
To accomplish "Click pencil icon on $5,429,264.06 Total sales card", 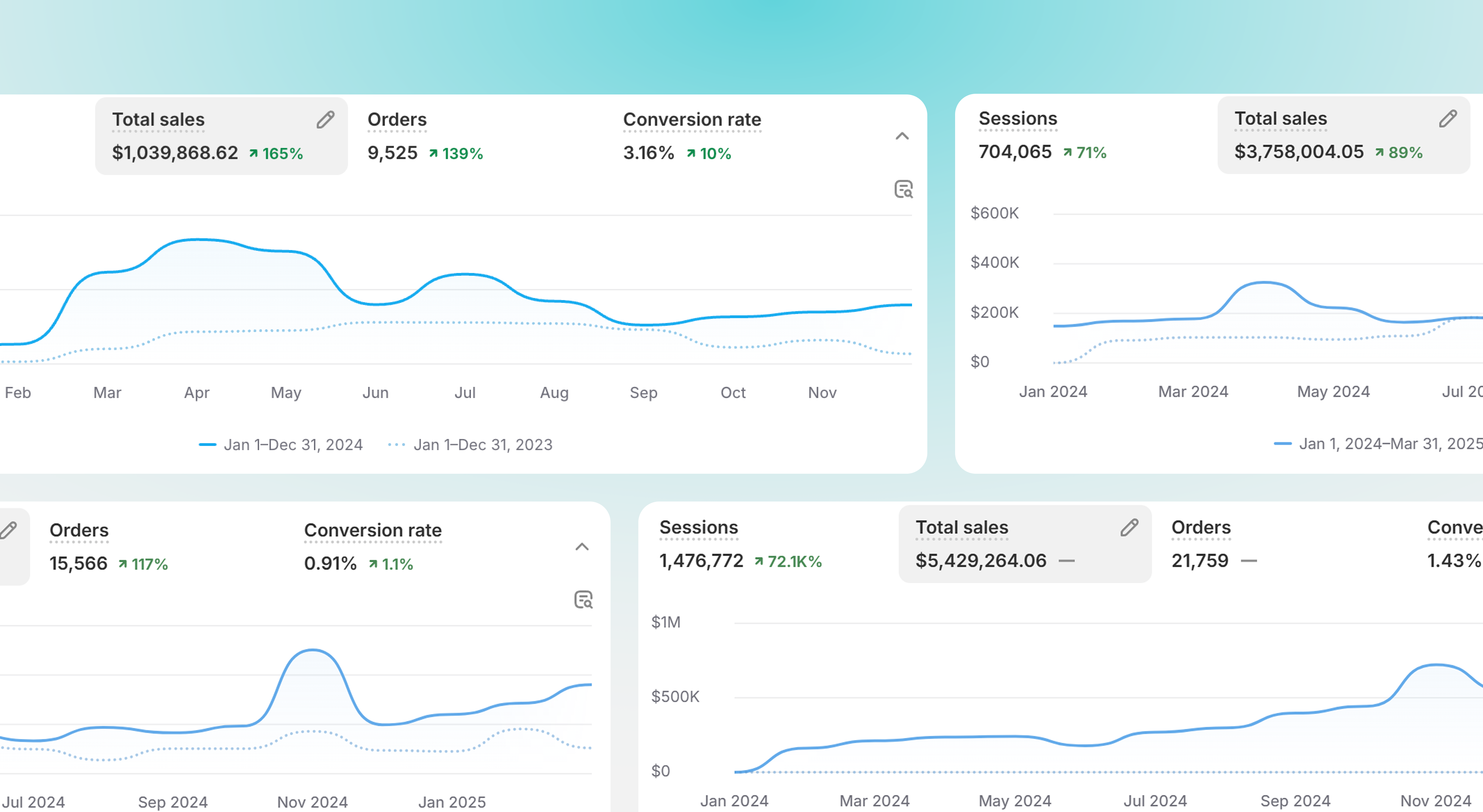I will (x=1129, y=528).
